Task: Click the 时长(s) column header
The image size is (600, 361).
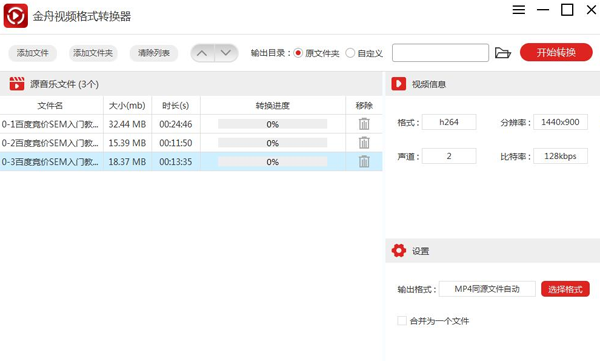Action: click(x=176, y=106)
